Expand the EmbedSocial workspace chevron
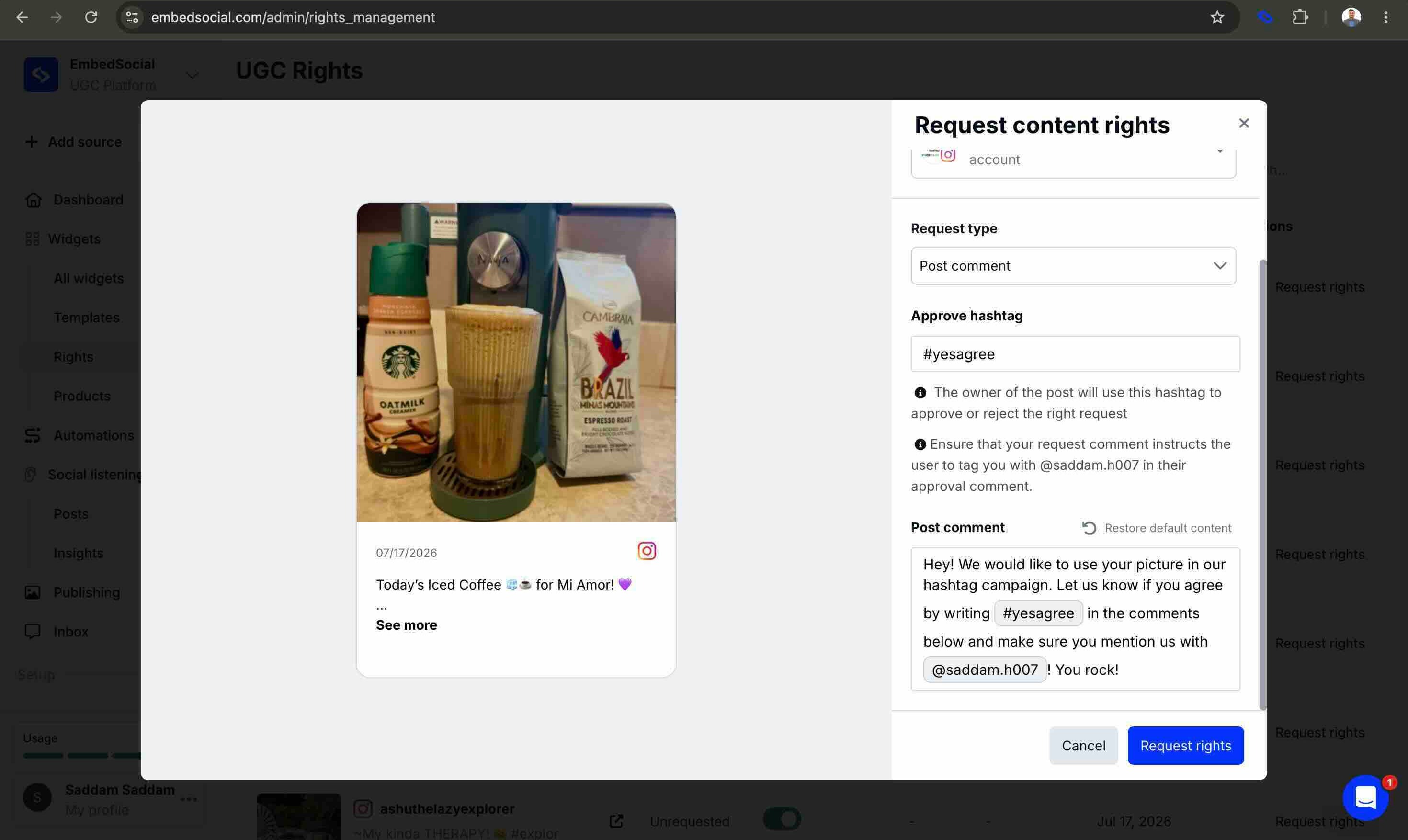This screenshot has width=1408, height=840. (192, 75)
